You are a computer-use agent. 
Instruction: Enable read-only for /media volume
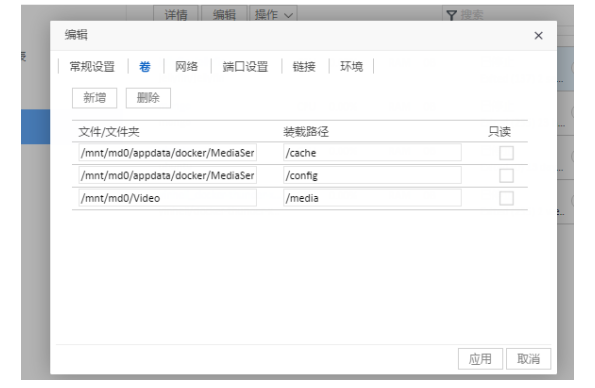[x=506, y=198]
